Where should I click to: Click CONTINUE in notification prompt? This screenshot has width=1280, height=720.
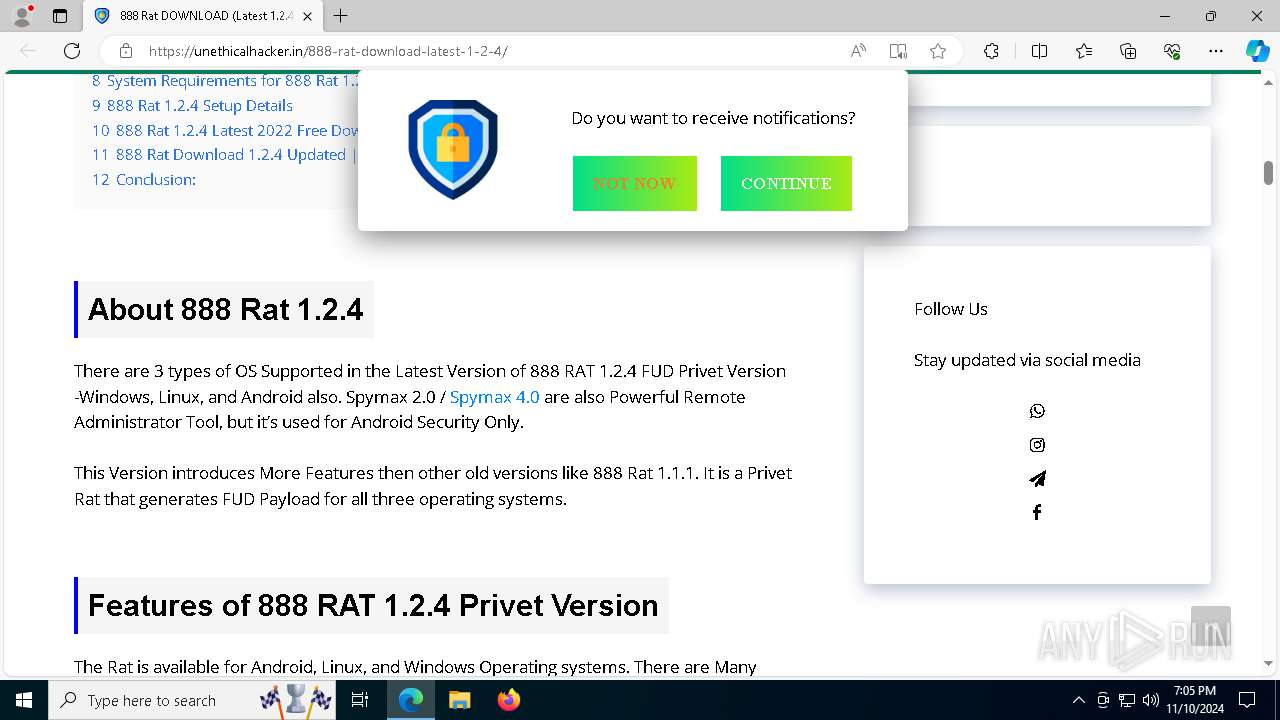pos(786,183)
